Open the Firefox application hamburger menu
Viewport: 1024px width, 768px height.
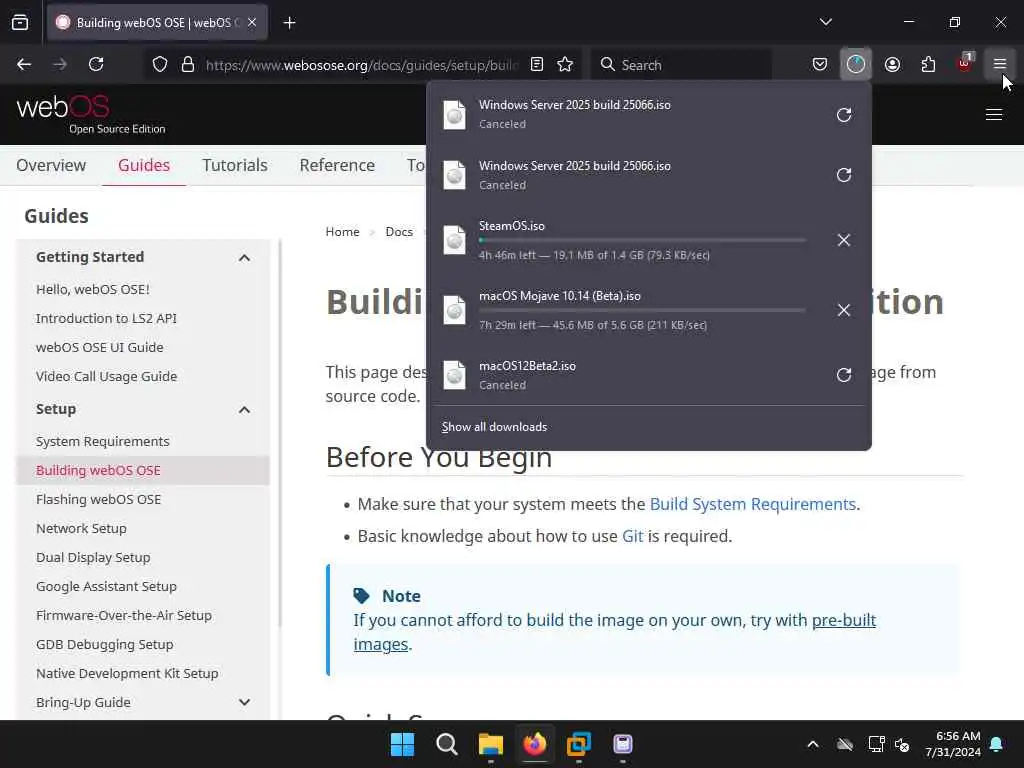point(999,64)
